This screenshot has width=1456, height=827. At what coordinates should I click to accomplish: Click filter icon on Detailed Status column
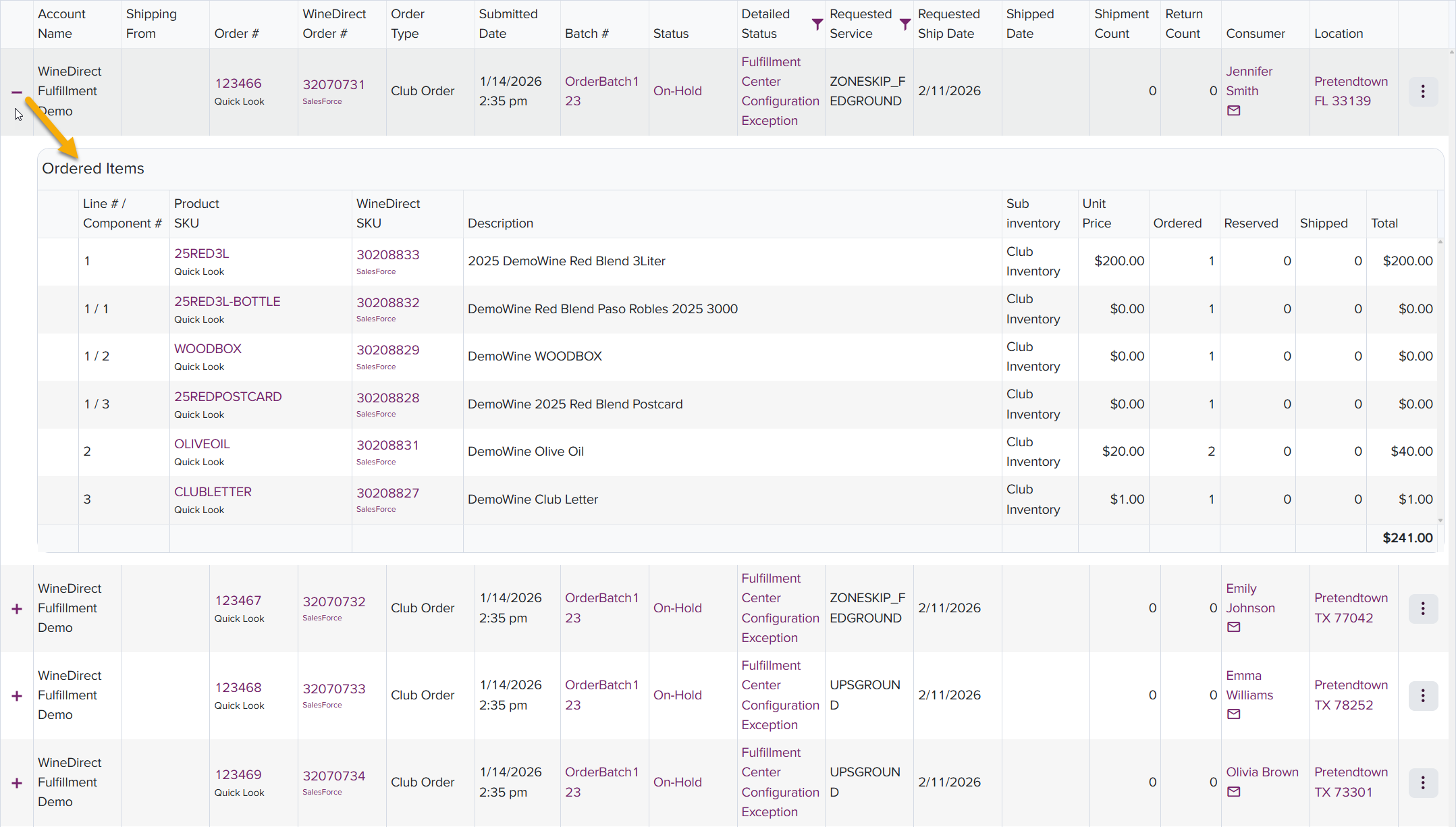[817, 24]
